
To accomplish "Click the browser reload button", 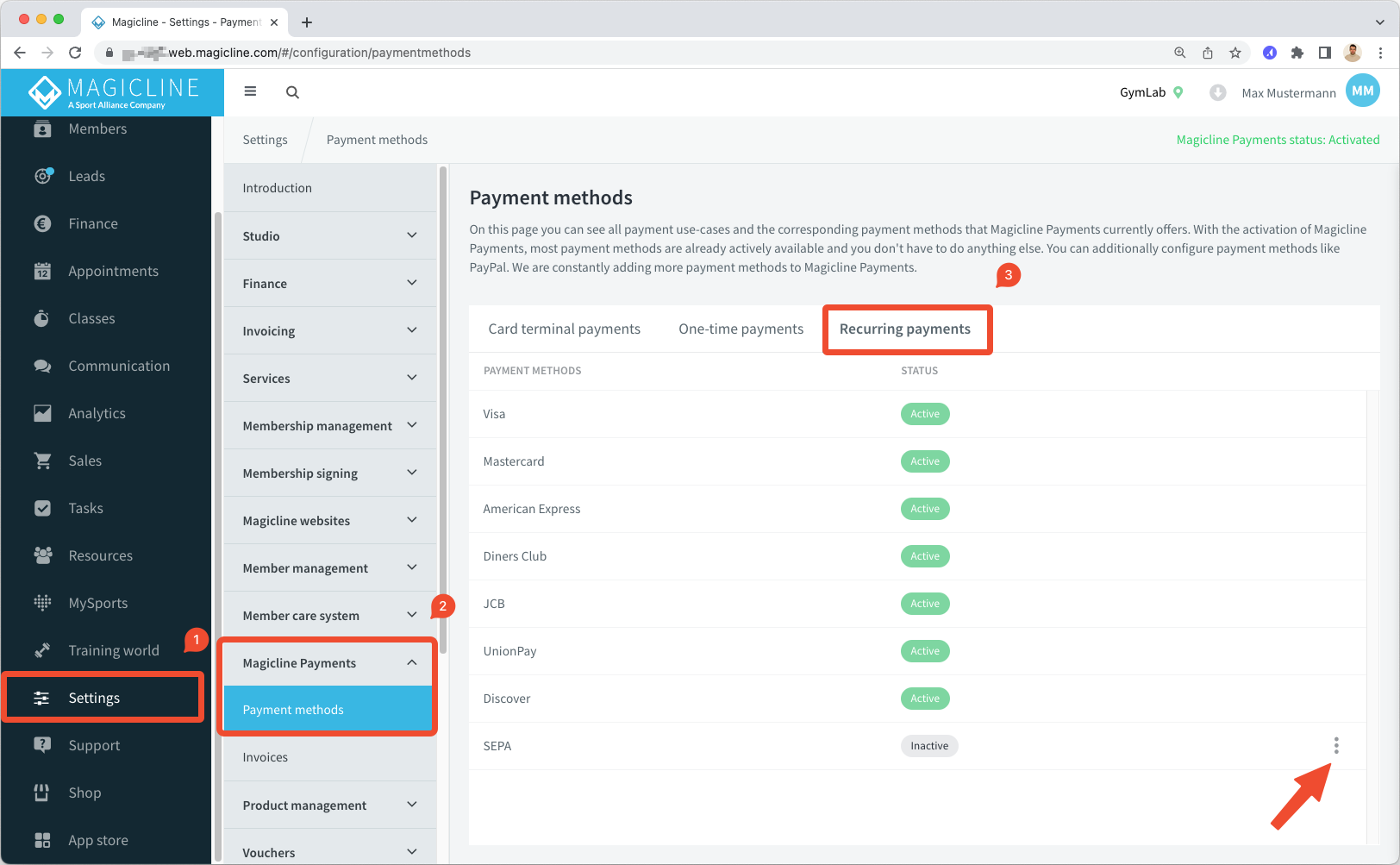I will pyautogui.click(x=75, y=53).
